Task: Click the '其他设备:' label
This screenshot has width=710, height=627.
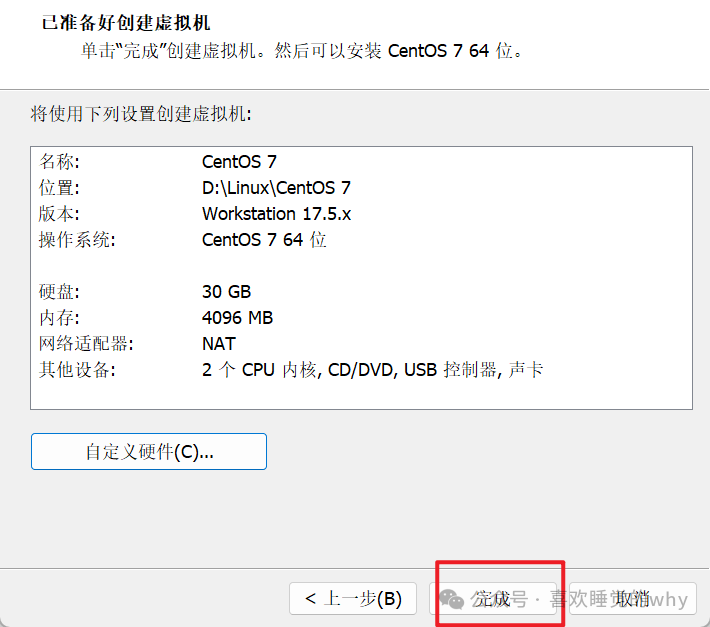Action: (x=77, y=370)
